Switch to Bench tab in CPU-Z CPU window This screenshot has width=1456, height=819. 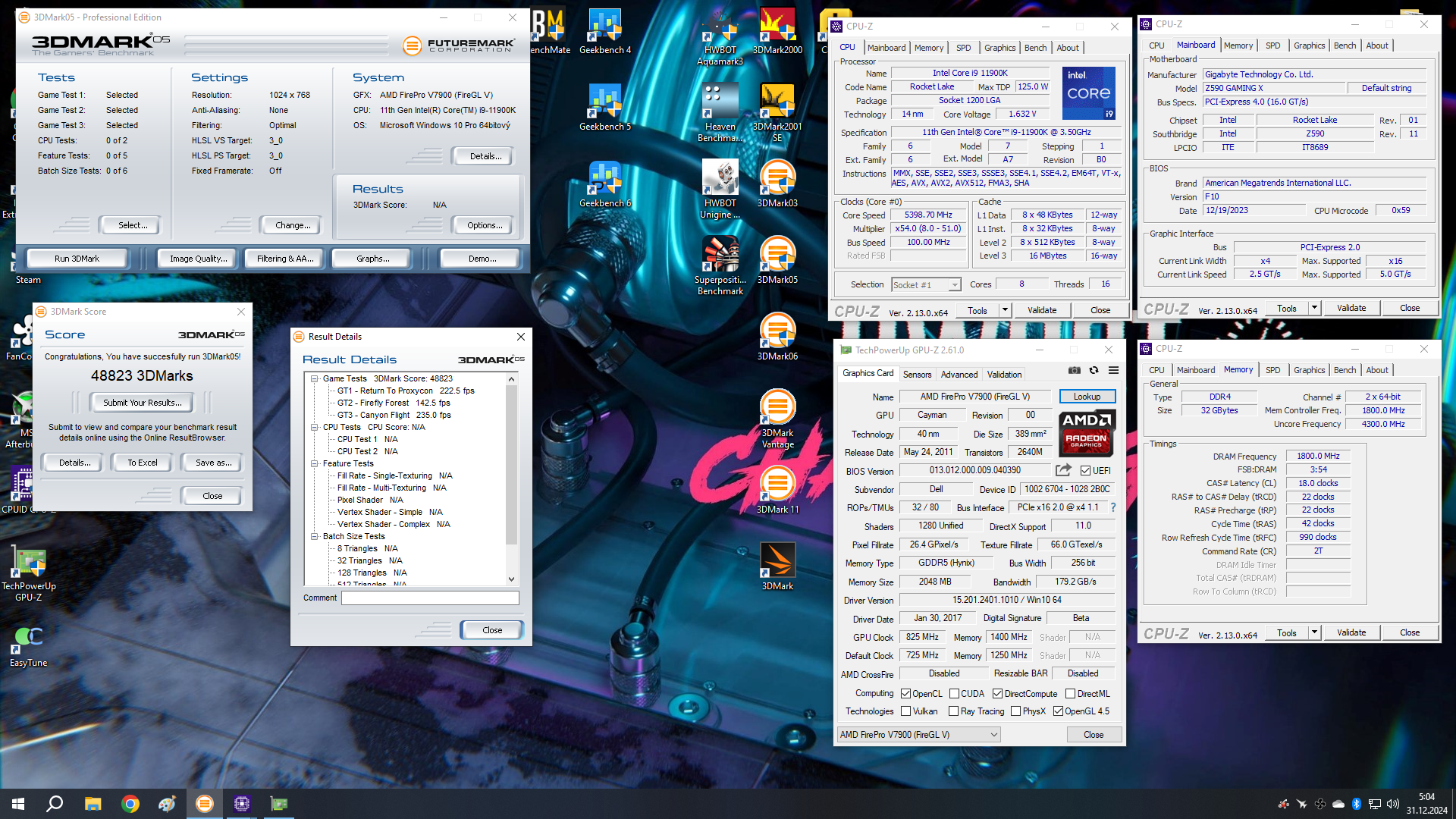[x=1035, y=48]
